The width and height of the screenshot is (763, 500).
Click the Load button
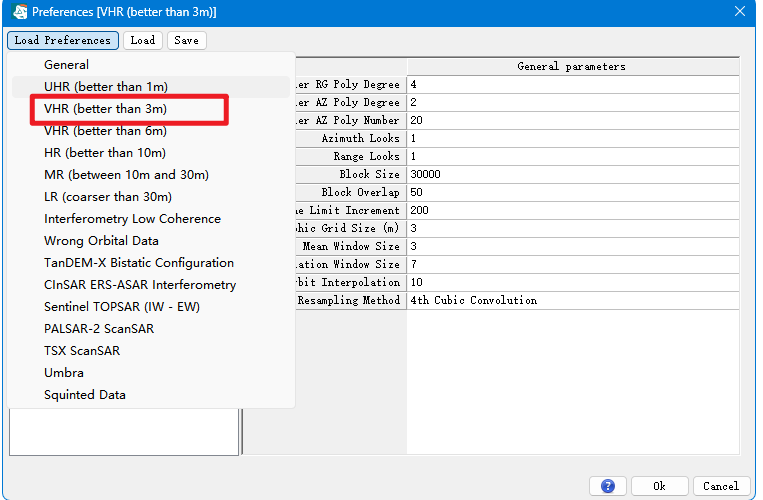pos(143,40)
